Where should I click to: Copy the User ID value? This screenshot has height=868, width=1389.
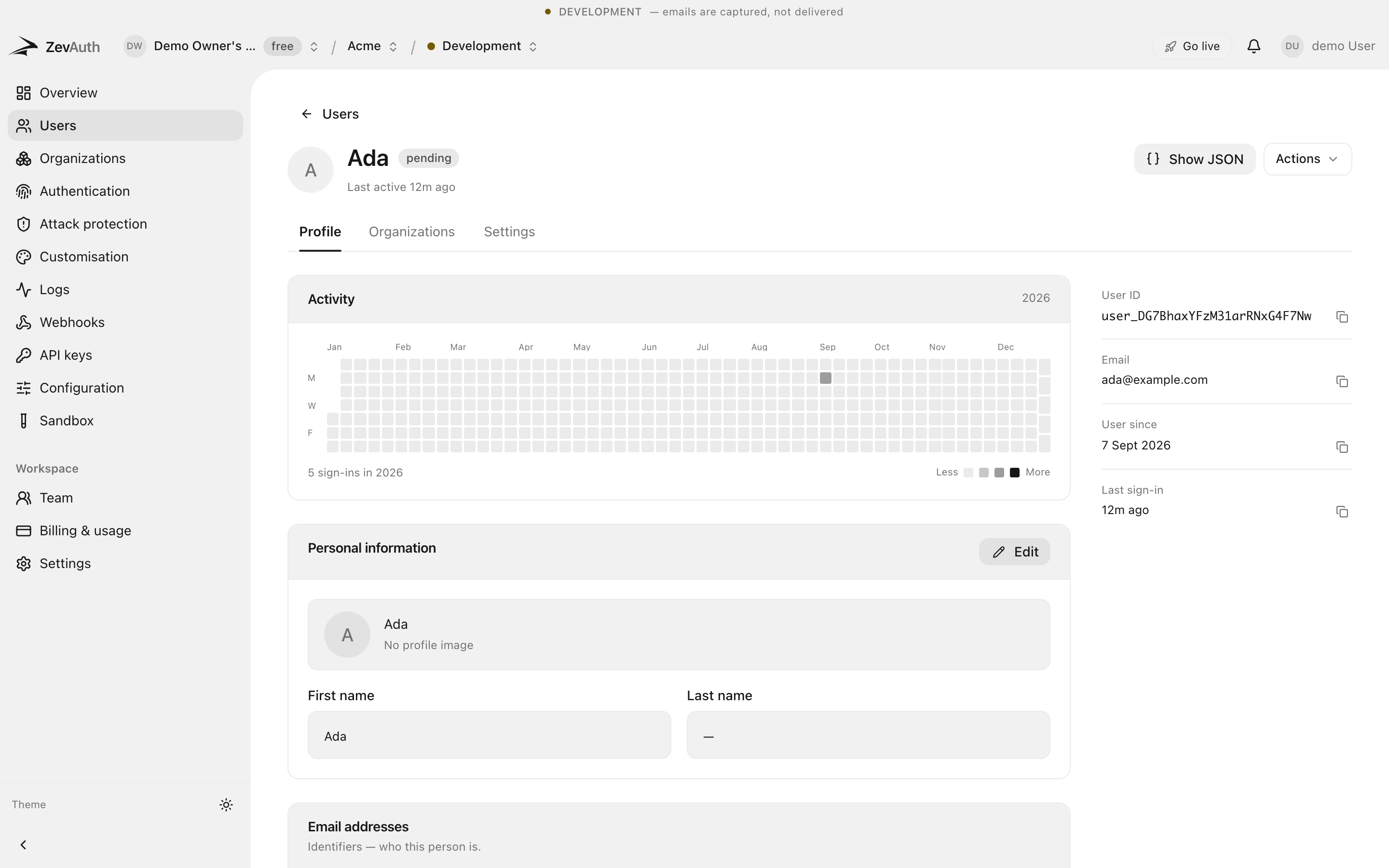tap(1342, 317)
